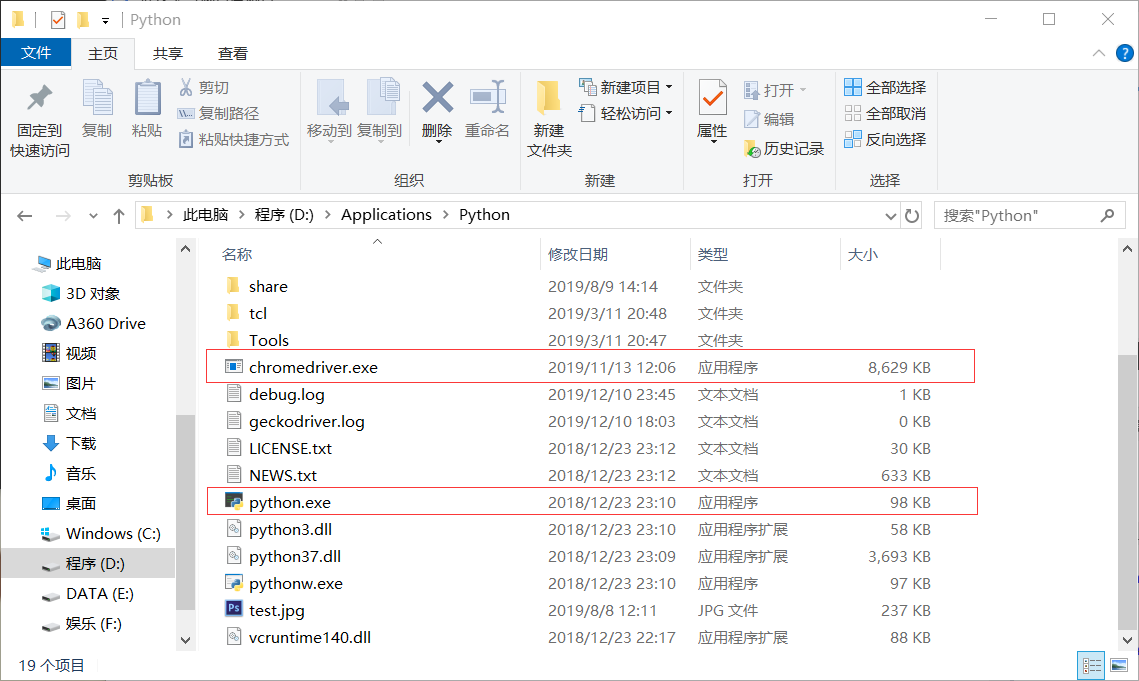
Task: Click Select all
Action: coord(885,87)
